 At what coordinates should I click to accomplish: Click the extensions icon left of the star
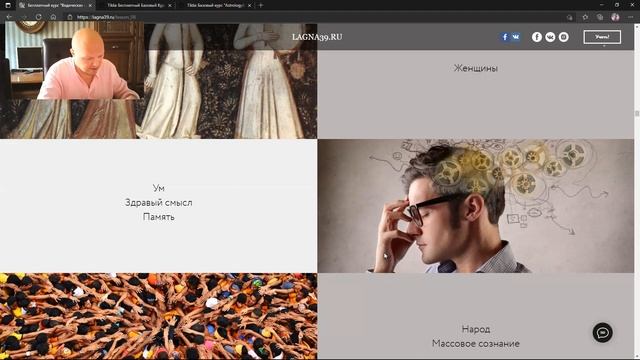(569, 17)
